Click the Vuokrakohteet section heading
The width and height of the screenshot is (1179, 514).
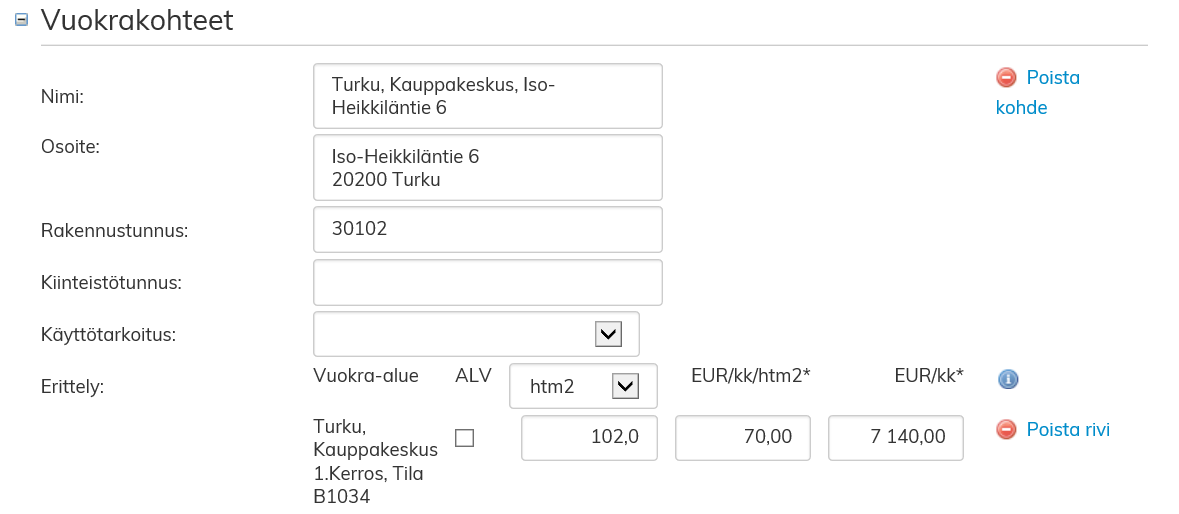click(137, 20)
